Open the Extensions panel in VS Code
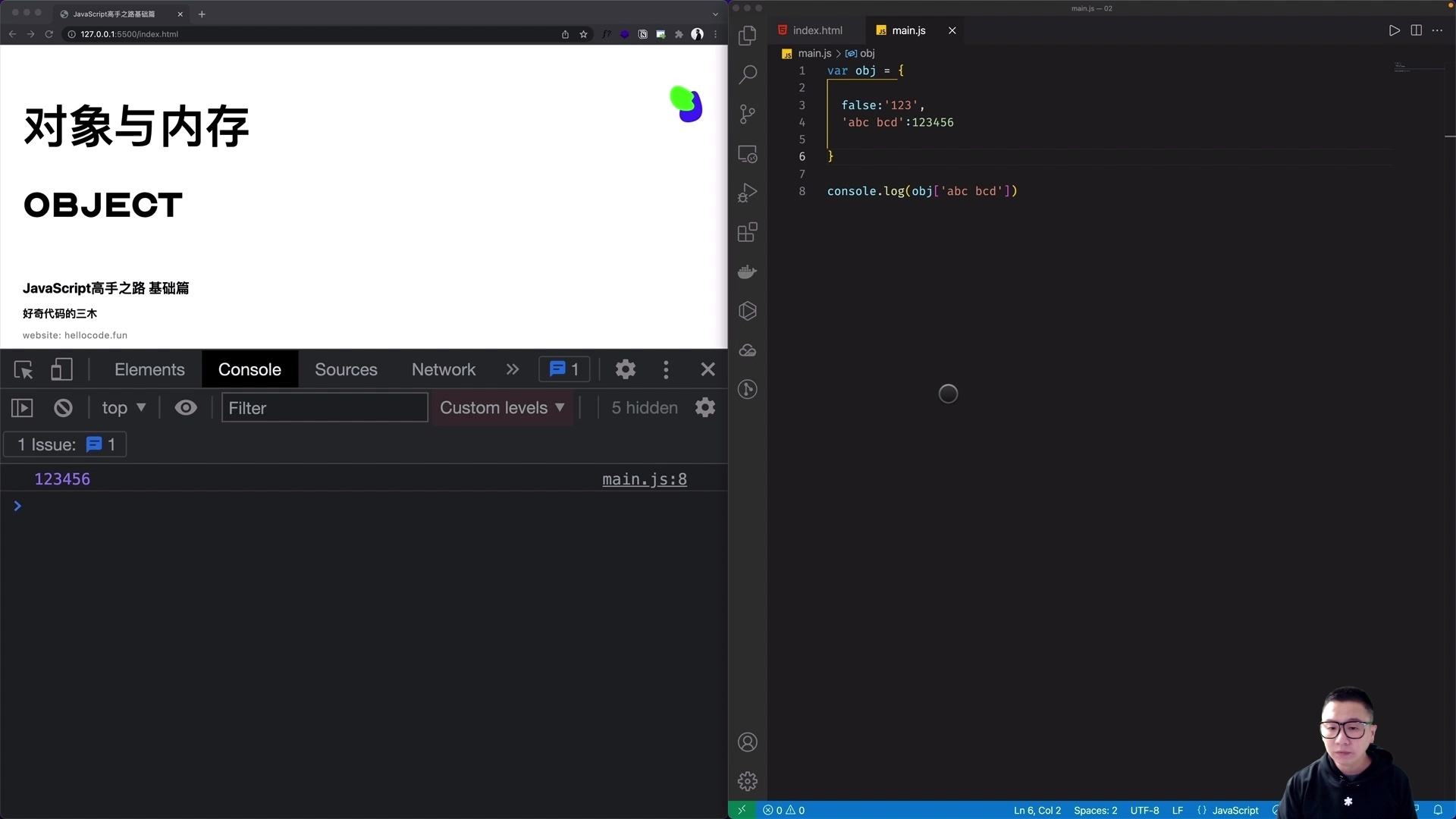1456x819 pixels. [748, 232]
